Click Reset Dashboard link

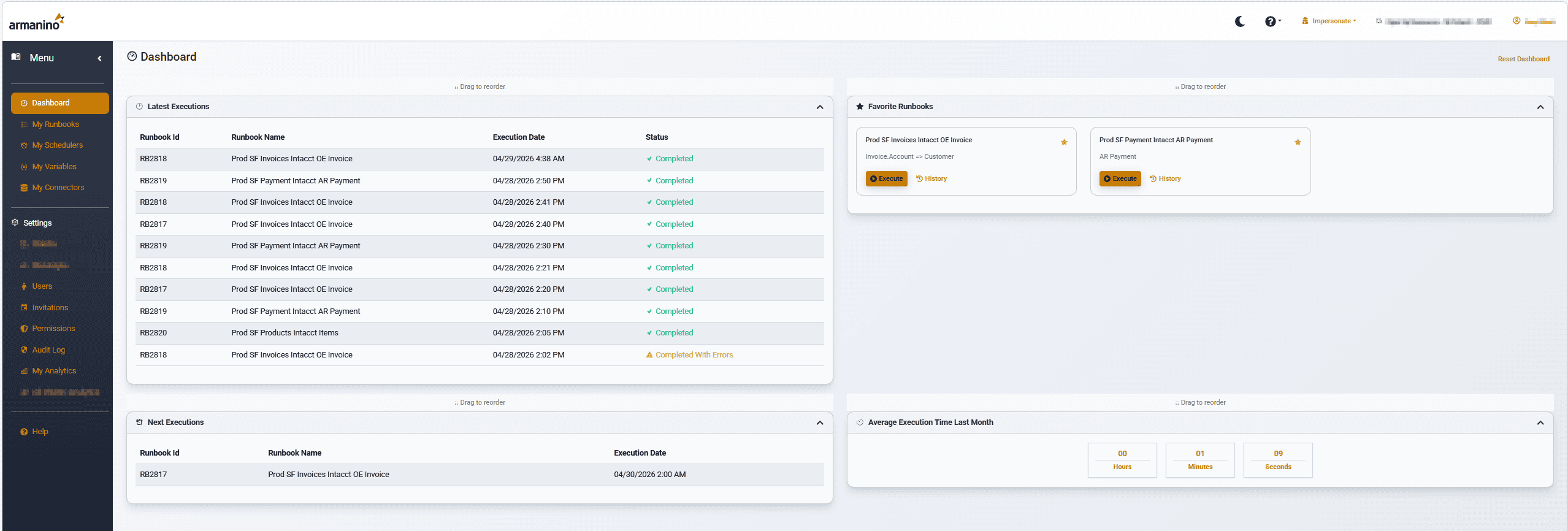click(x=1523, y=59)
